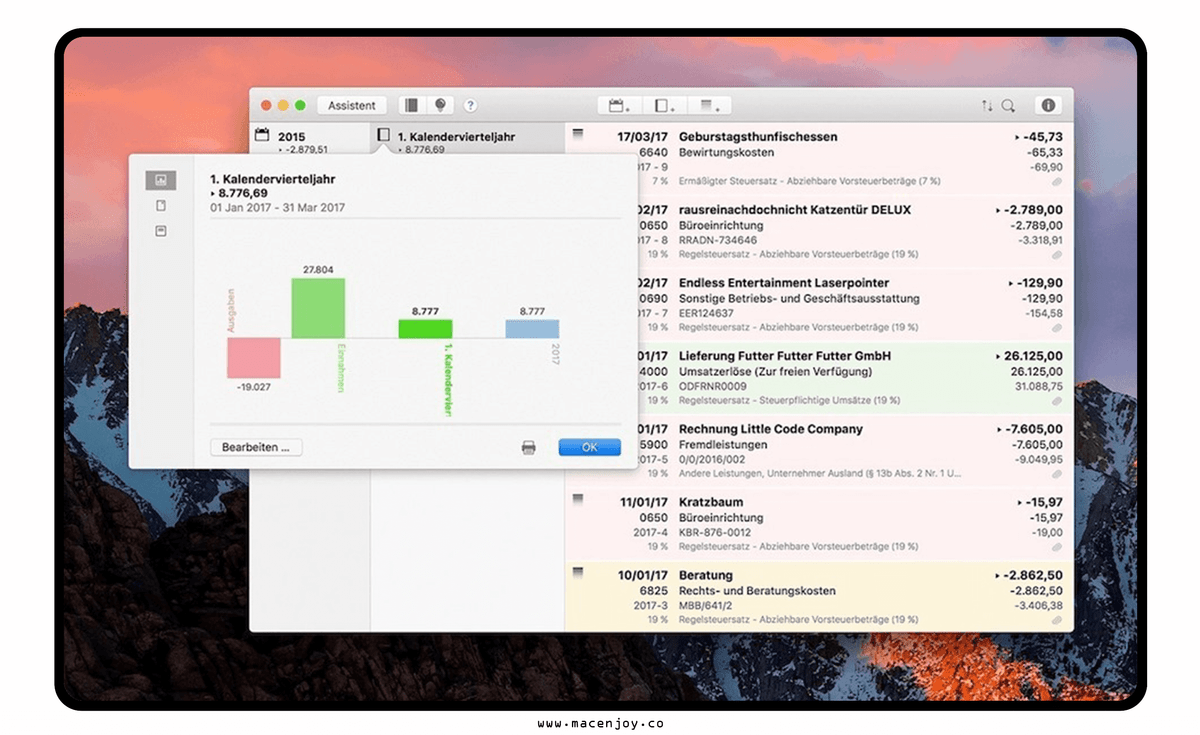
Task: Show the info inspector icon
Action: 1048,105
